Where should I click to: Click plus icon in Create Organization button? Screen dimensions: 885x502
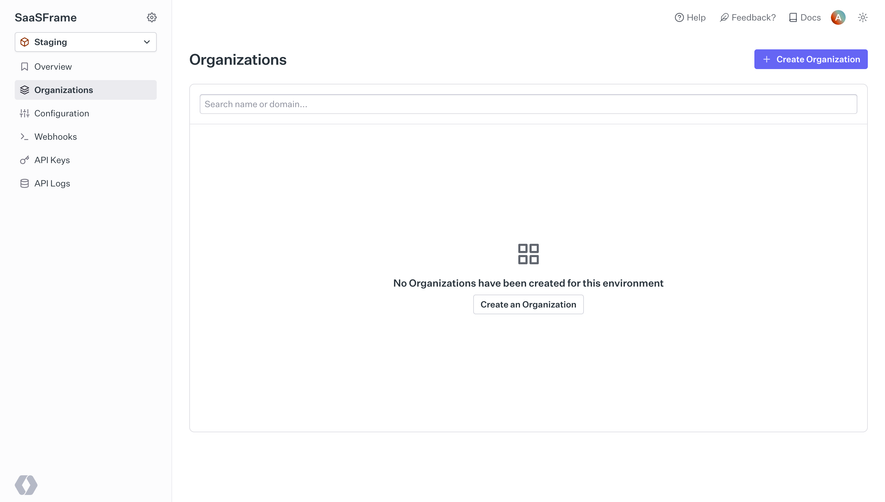(766, 59)
